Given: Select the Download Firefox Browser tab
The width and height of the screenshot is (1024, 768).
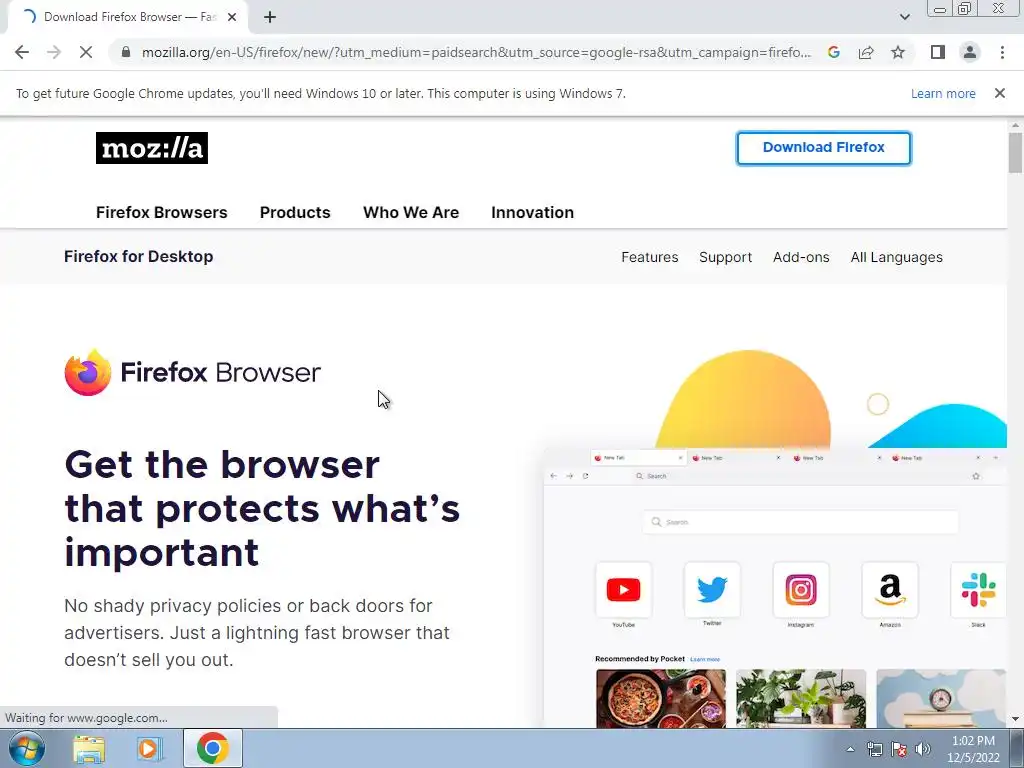Looking at the screenshot, I should coord(128,17).
